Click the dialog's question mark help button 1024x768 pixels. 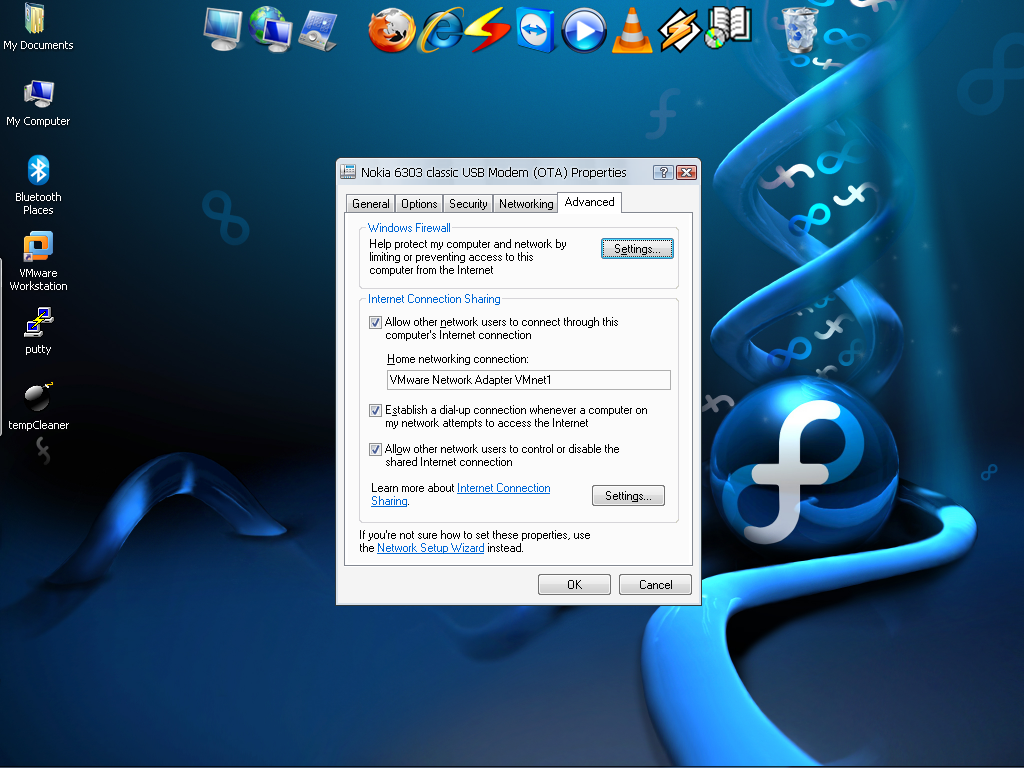coord(663,172)
